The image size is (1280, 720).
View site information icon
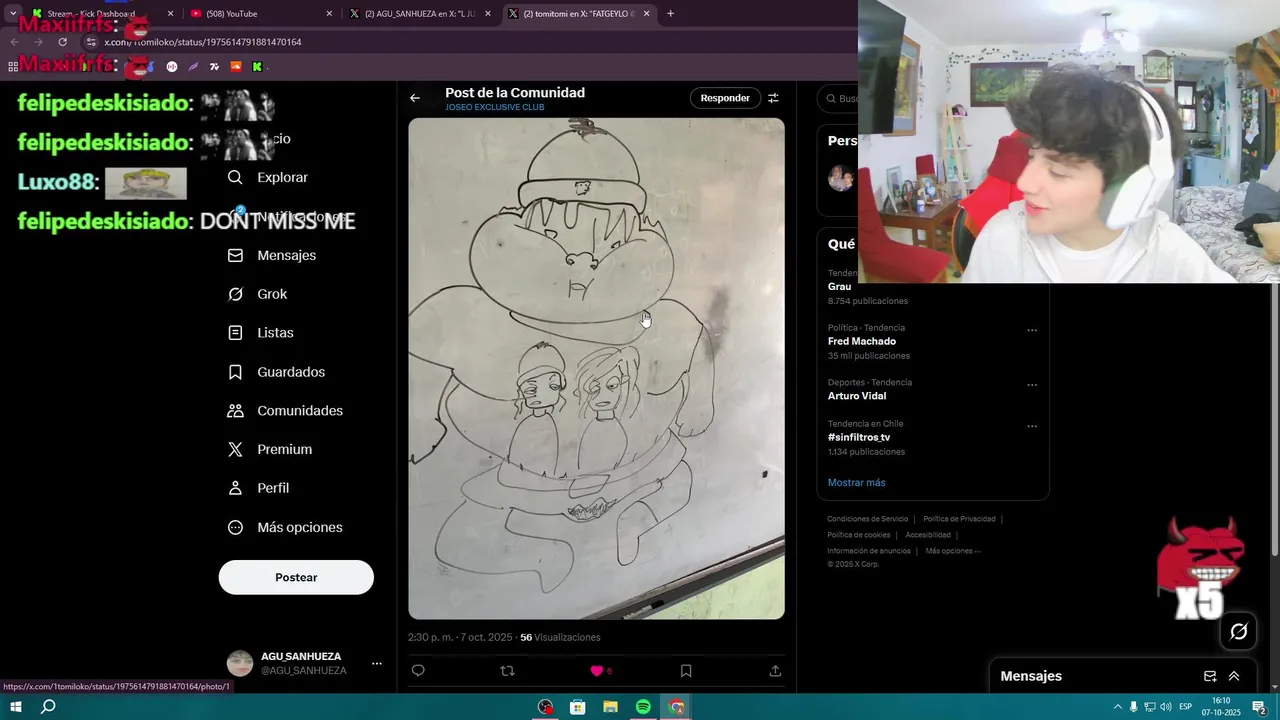coord(92,42)
